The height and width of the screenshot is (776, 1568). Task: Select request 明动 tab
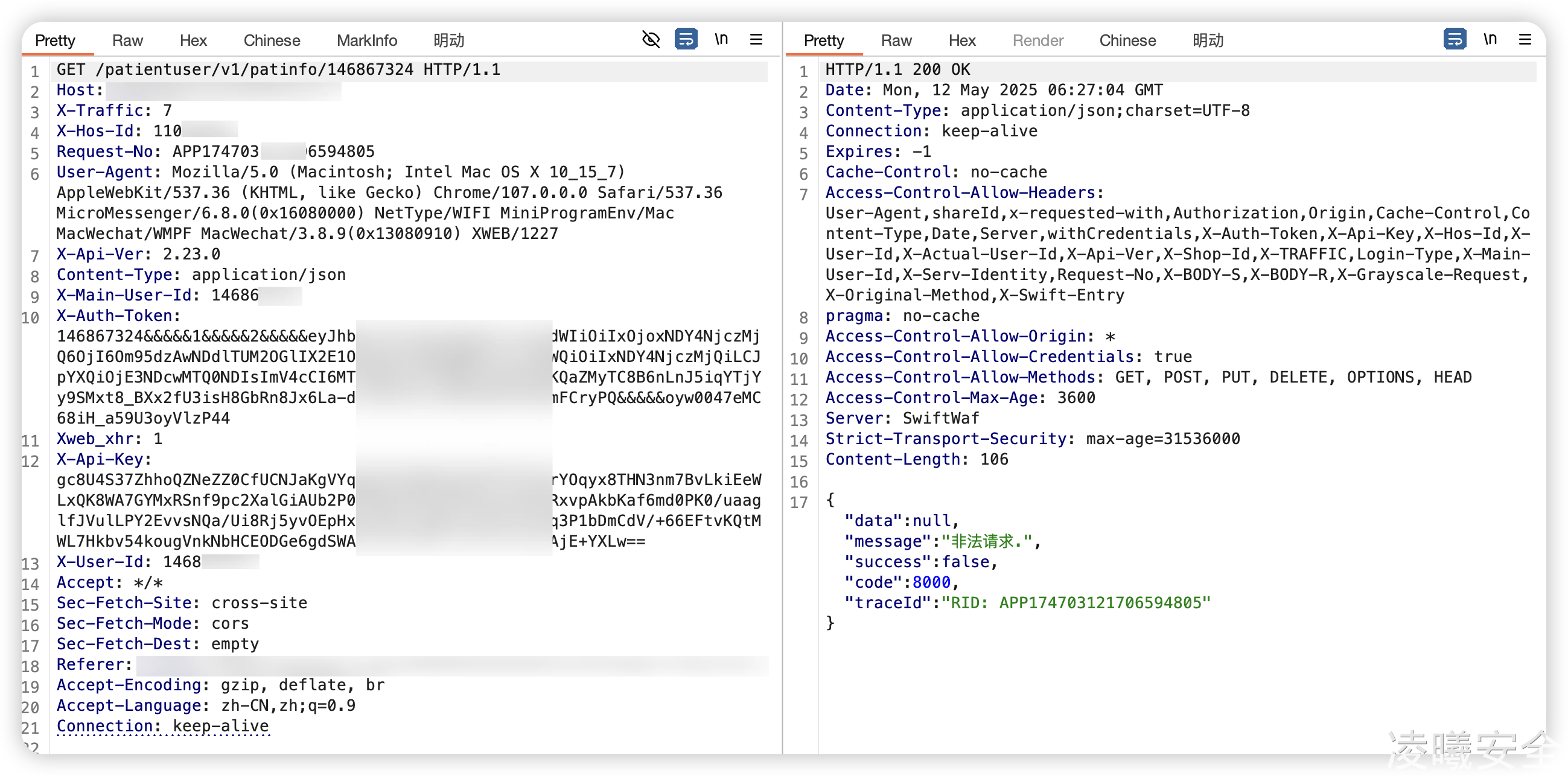pyautogui.click(x=448, y=41)
